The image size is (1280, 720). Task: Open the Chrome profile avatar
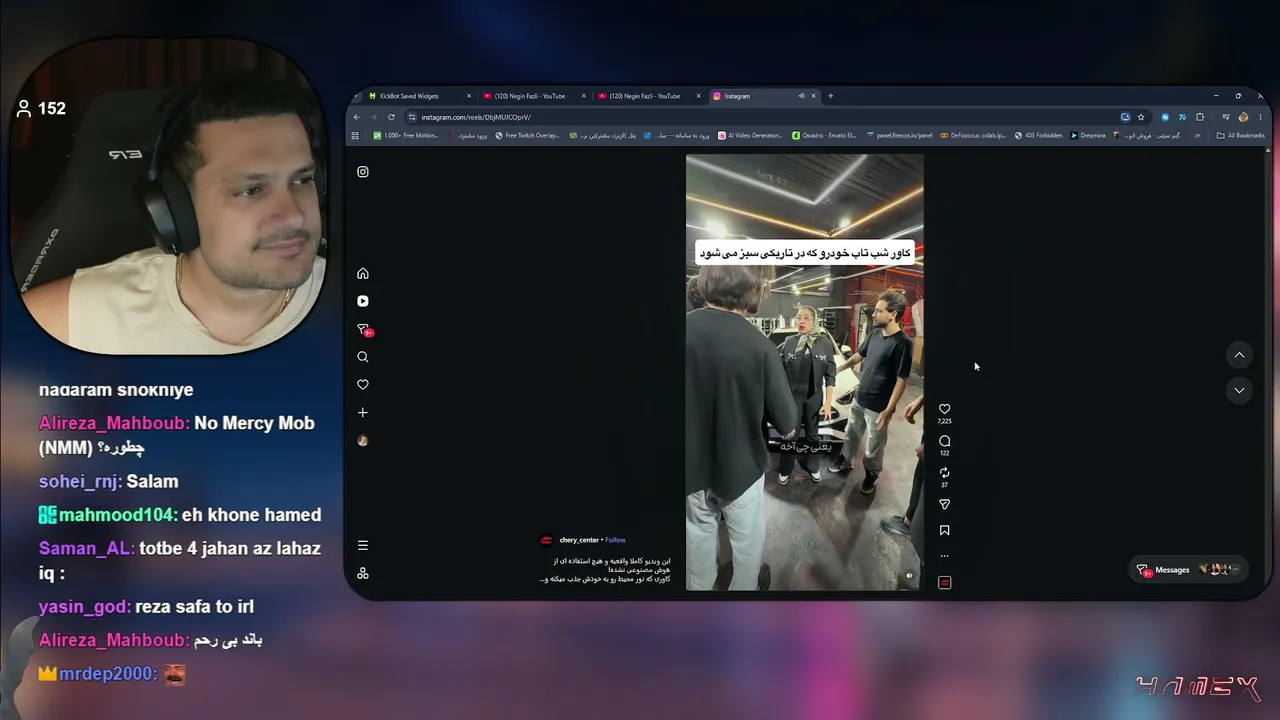coord(1244,117)
